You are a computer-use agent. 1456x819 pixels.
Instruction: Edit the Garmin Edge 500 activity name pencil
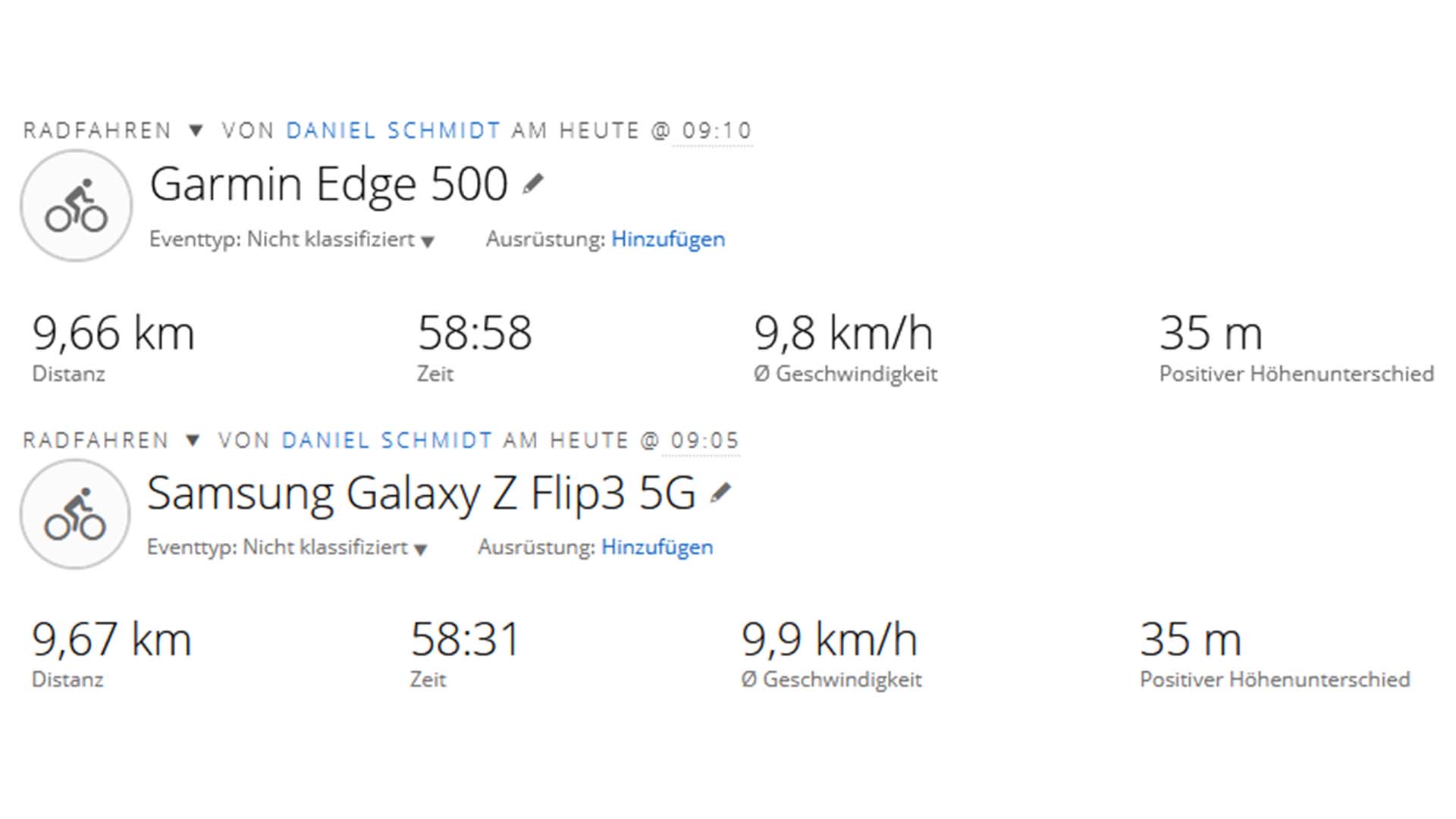pyautogui.click(x=533, y=184)
